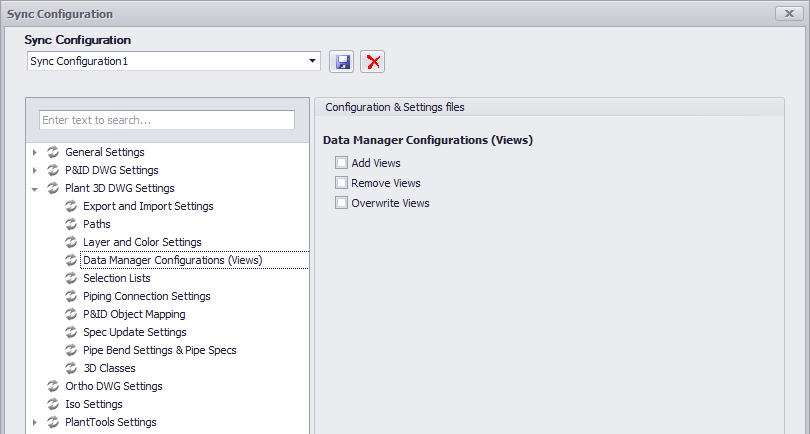Click sync icon beside Piping Connection Settings

pyautogui.click(x=71, y=297)
